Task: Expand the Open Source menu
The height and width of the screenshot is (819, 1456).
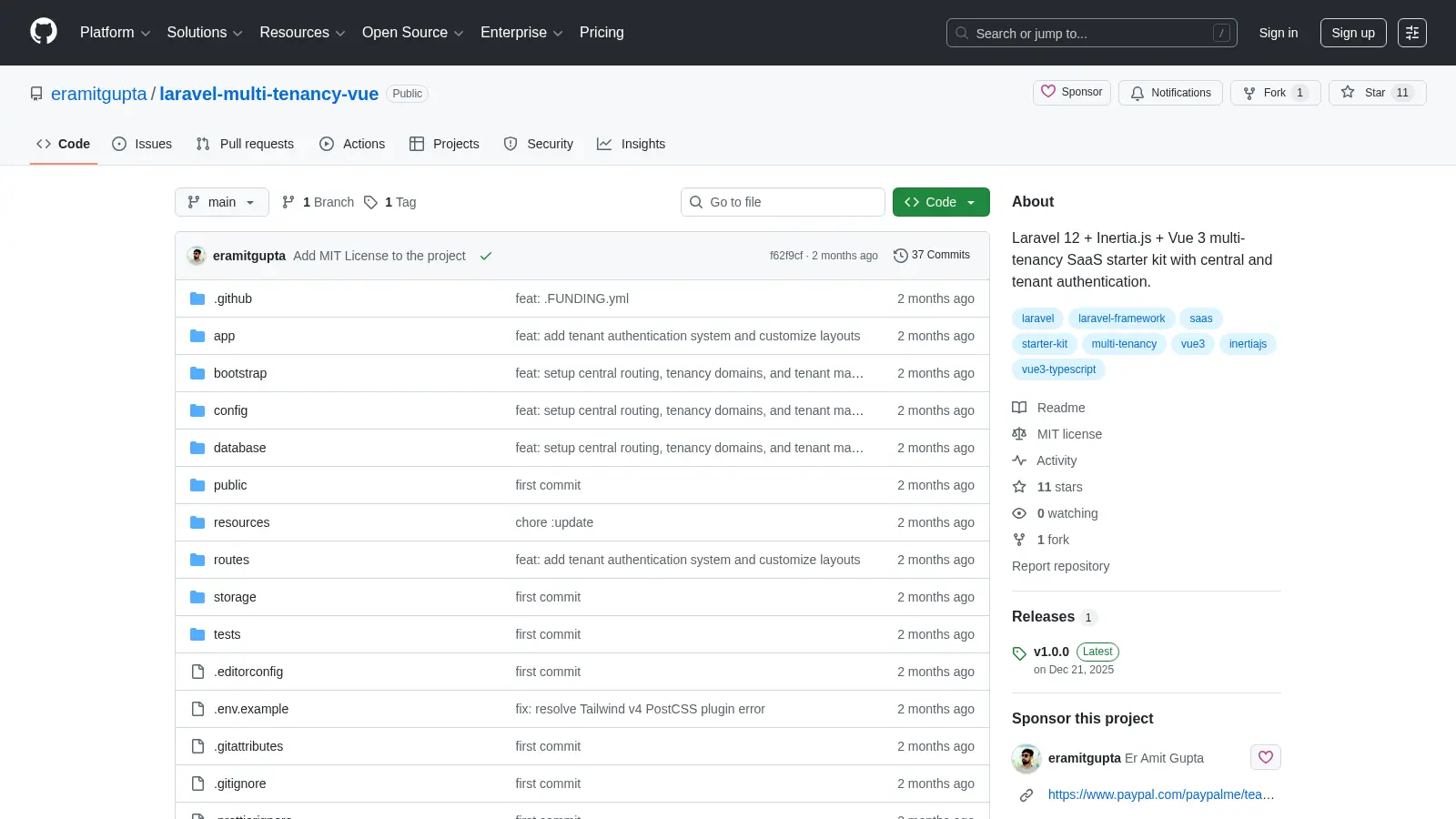Action: click(412, 33)
